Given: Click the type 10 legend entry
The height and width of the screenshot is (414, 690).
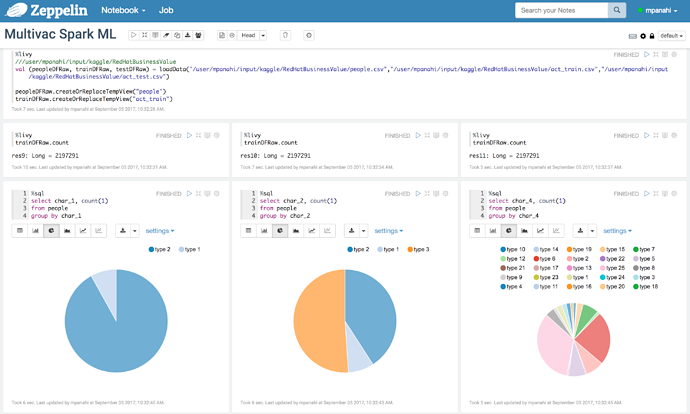Looking at the screenshot, I should click(513, 249).
